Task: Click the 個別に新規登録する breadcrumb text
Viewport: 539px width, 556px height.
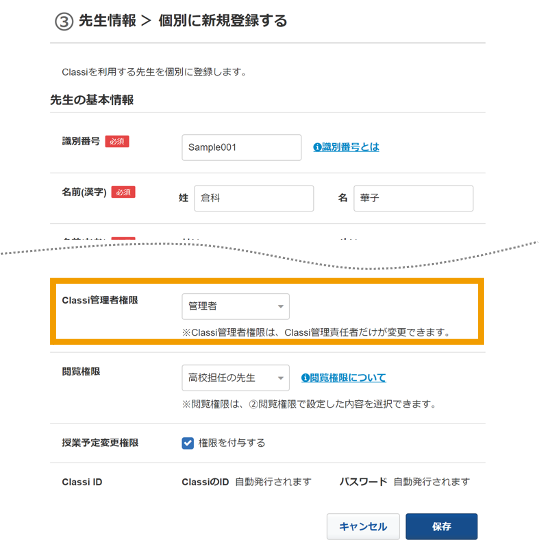Action: (x=223, y=21)
